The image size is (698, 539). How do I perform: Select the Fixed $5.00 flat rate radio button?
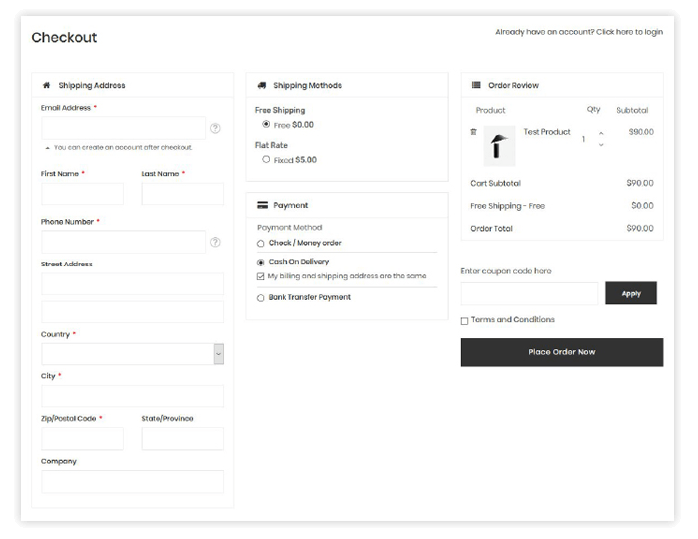tap(266, 159)
